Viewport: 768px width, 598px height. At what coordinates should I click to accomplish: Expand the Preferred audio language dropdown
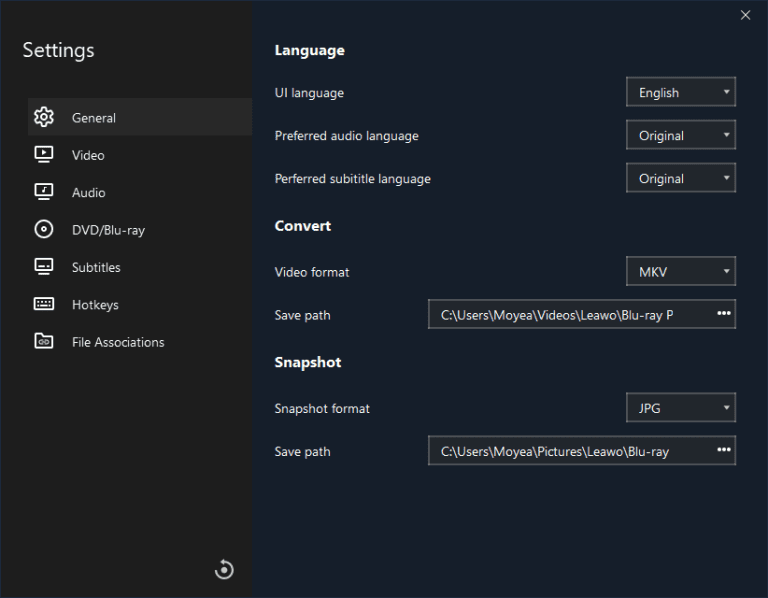(681, 135)
